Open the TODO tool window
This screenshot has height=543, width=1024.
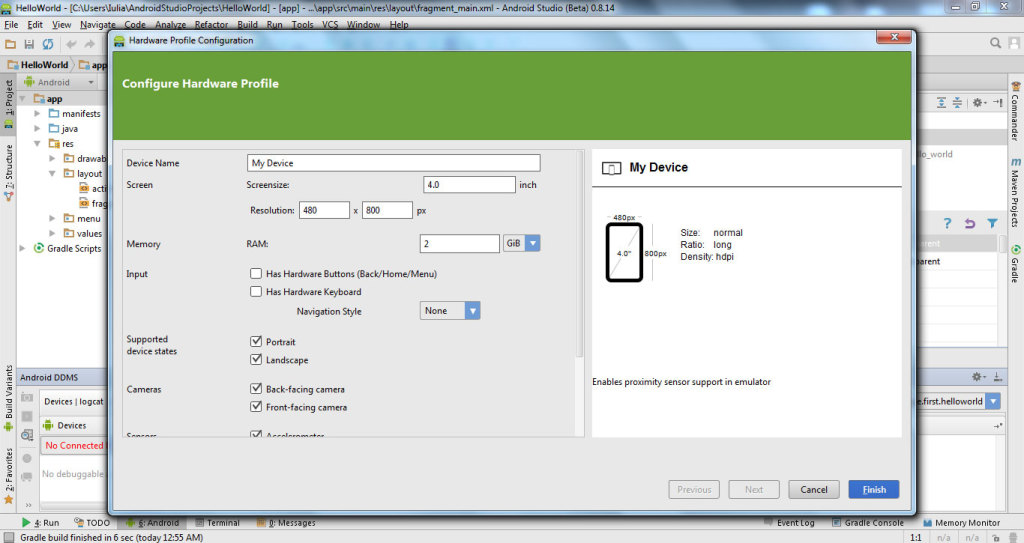tap(92, 523)
